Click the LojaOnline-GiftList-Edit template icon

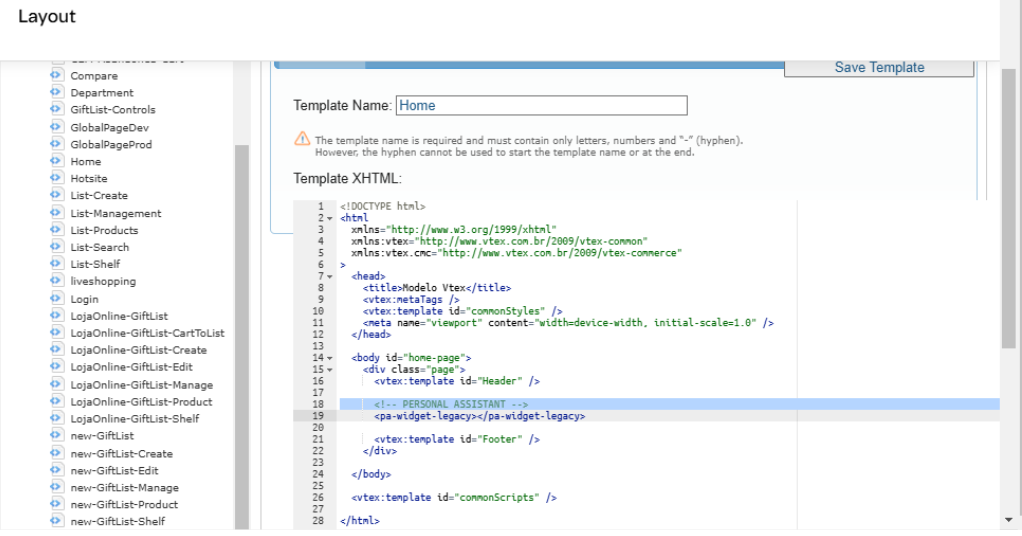tap(56, 366)
